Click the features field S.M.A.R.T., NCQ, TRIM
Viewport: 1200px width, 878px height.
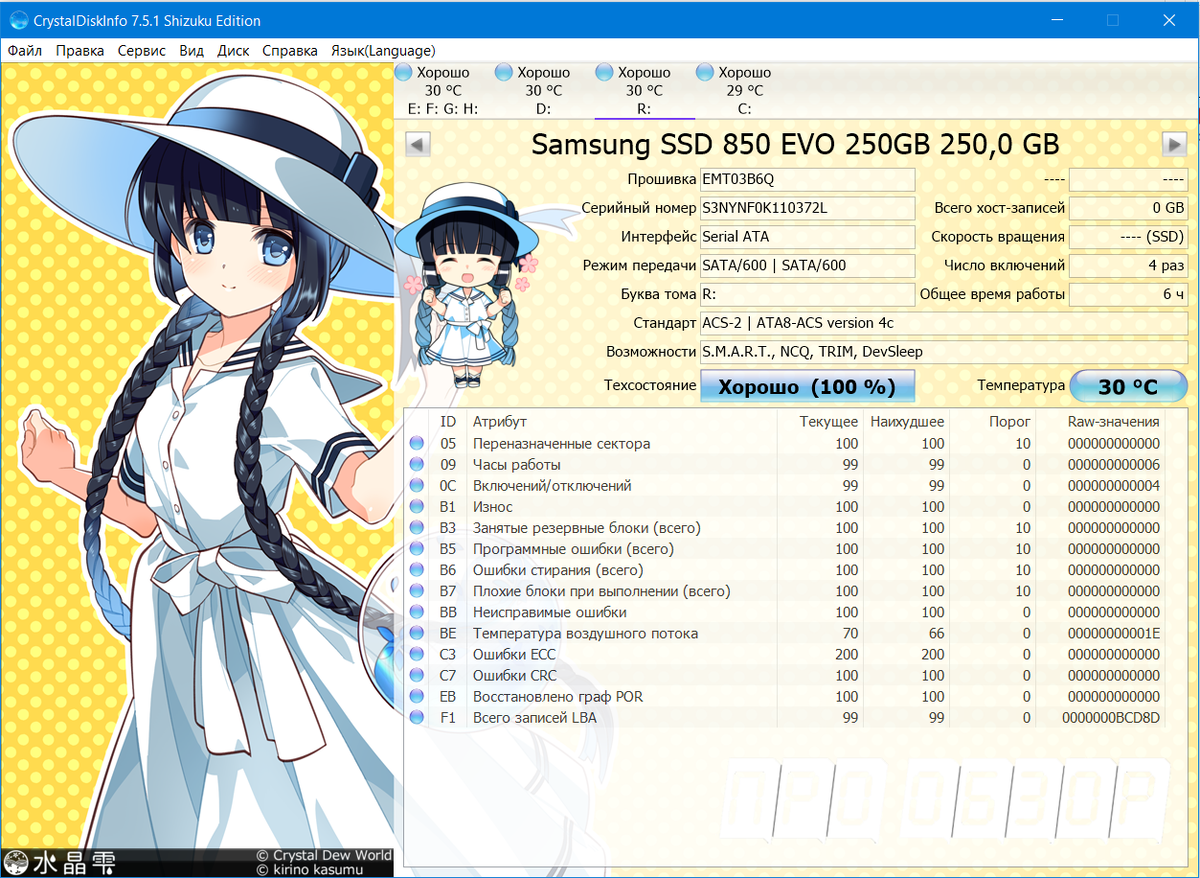point(944,352)
